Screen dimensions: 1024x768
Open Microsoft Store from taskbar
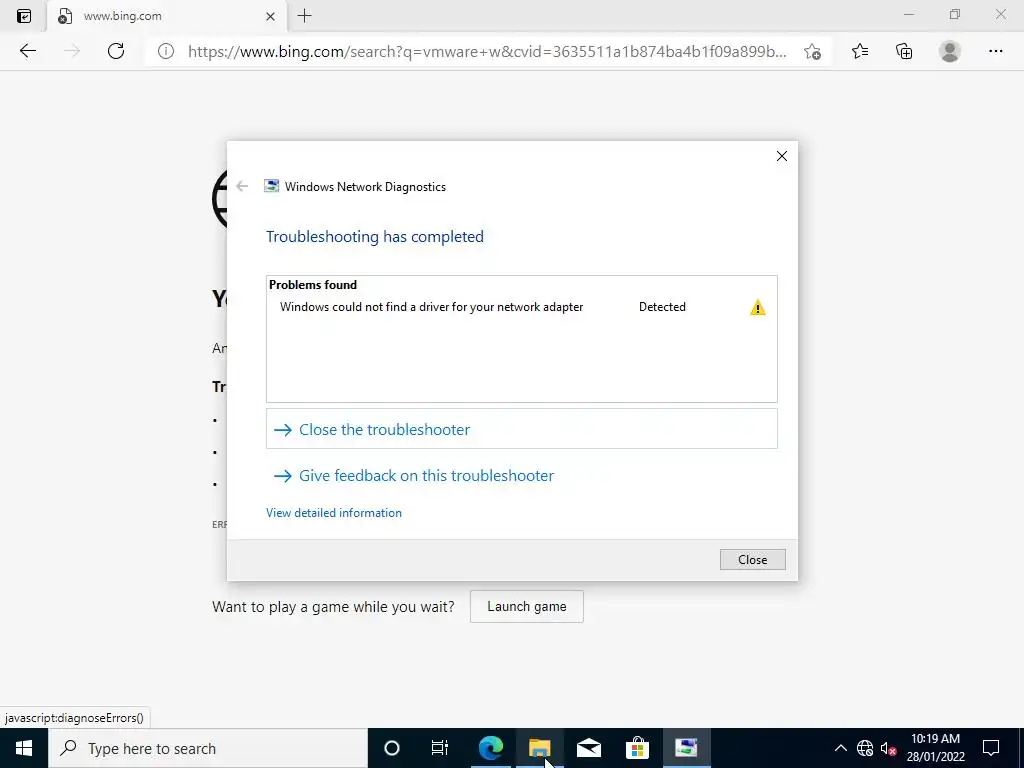pyautogui.click(x=637, y=748)
